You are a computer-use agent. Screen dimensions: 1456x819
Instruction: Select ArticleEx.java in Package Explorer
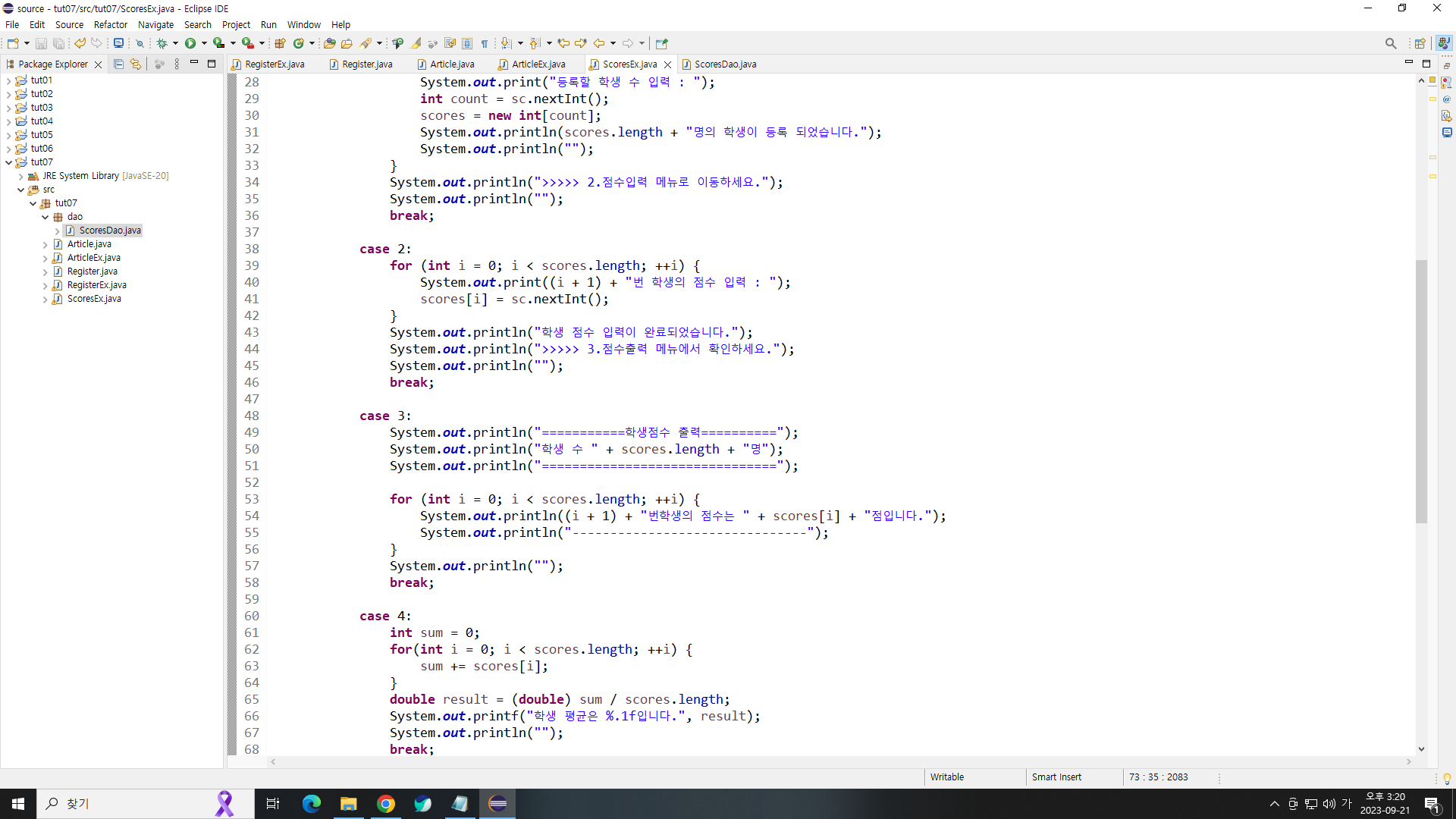tap(93, 258)
